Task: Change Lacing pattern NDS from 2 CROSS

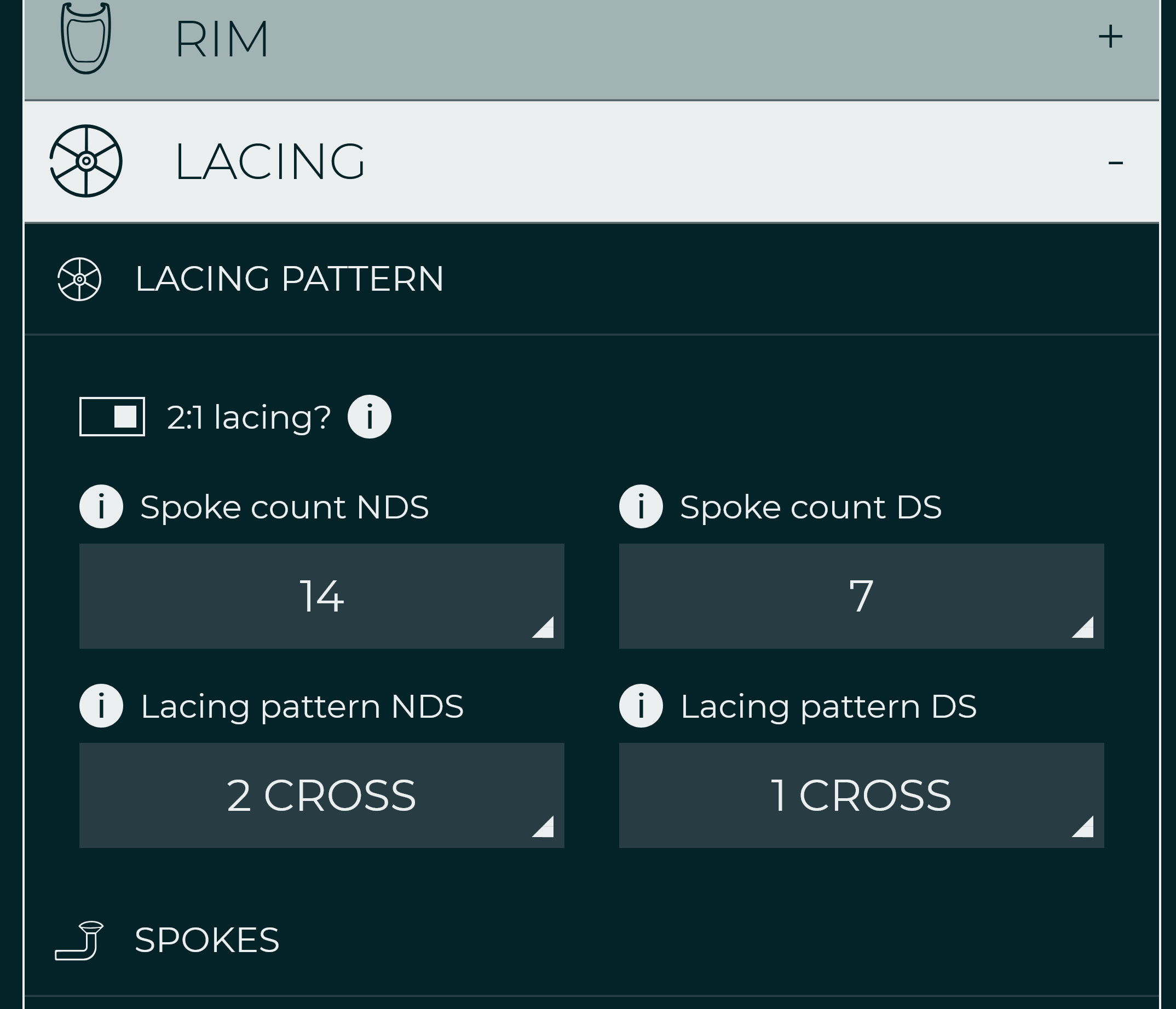Action: click(321, 794)
